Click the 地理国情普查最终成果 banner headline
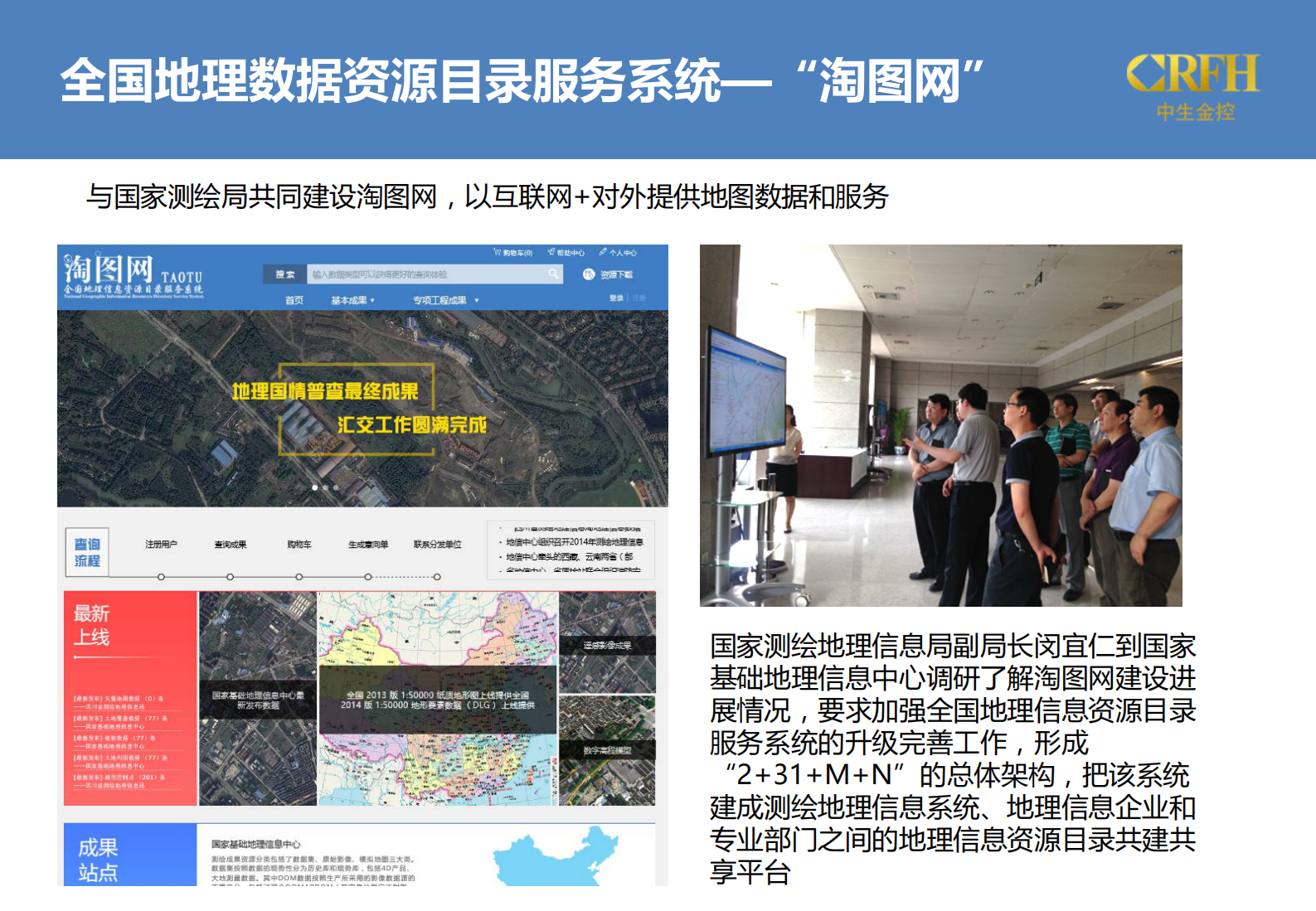 (x=325, y=391)
